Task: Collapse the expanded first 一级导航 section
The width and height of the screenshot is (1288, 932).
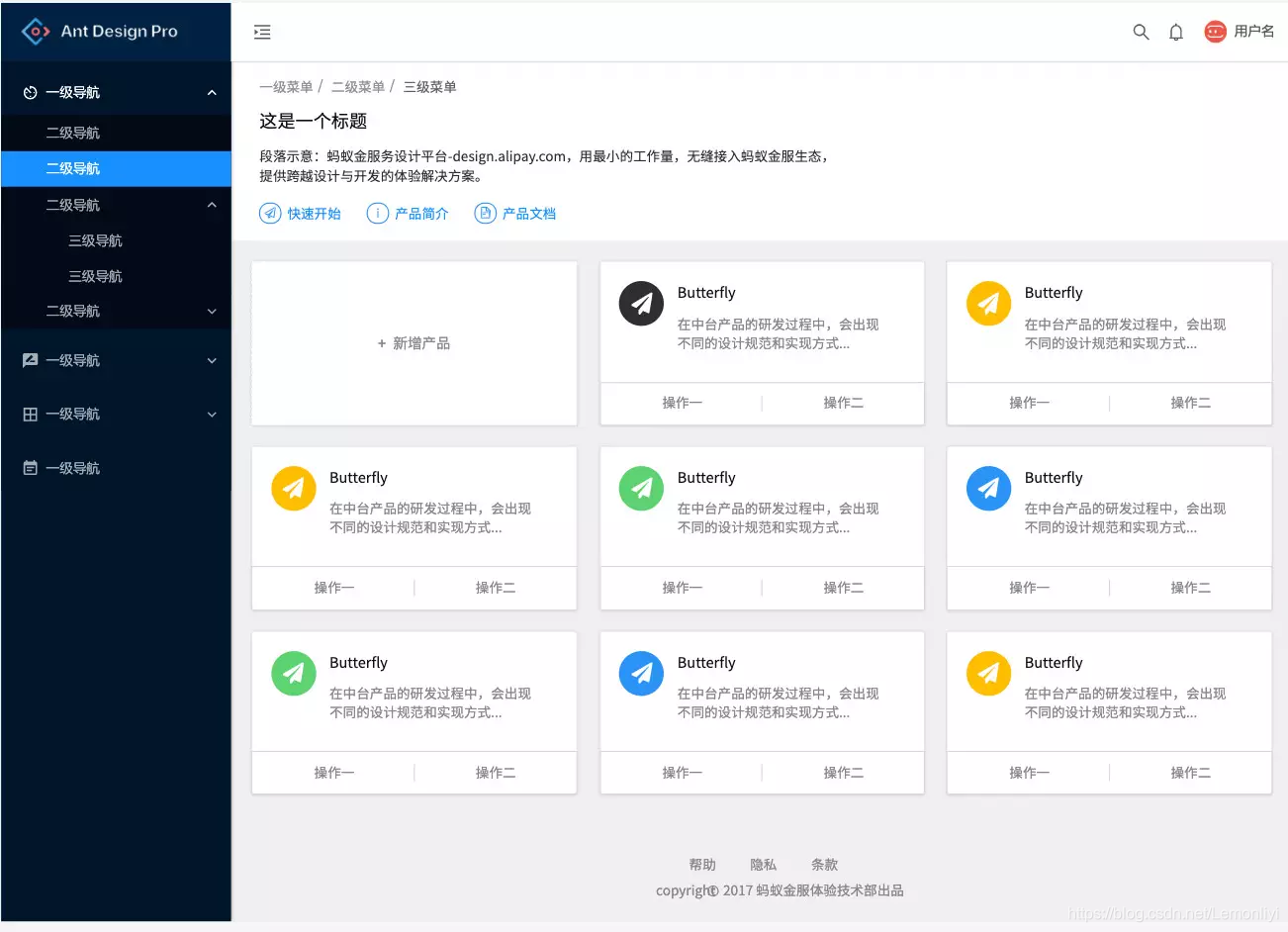Action: (212, 91)
